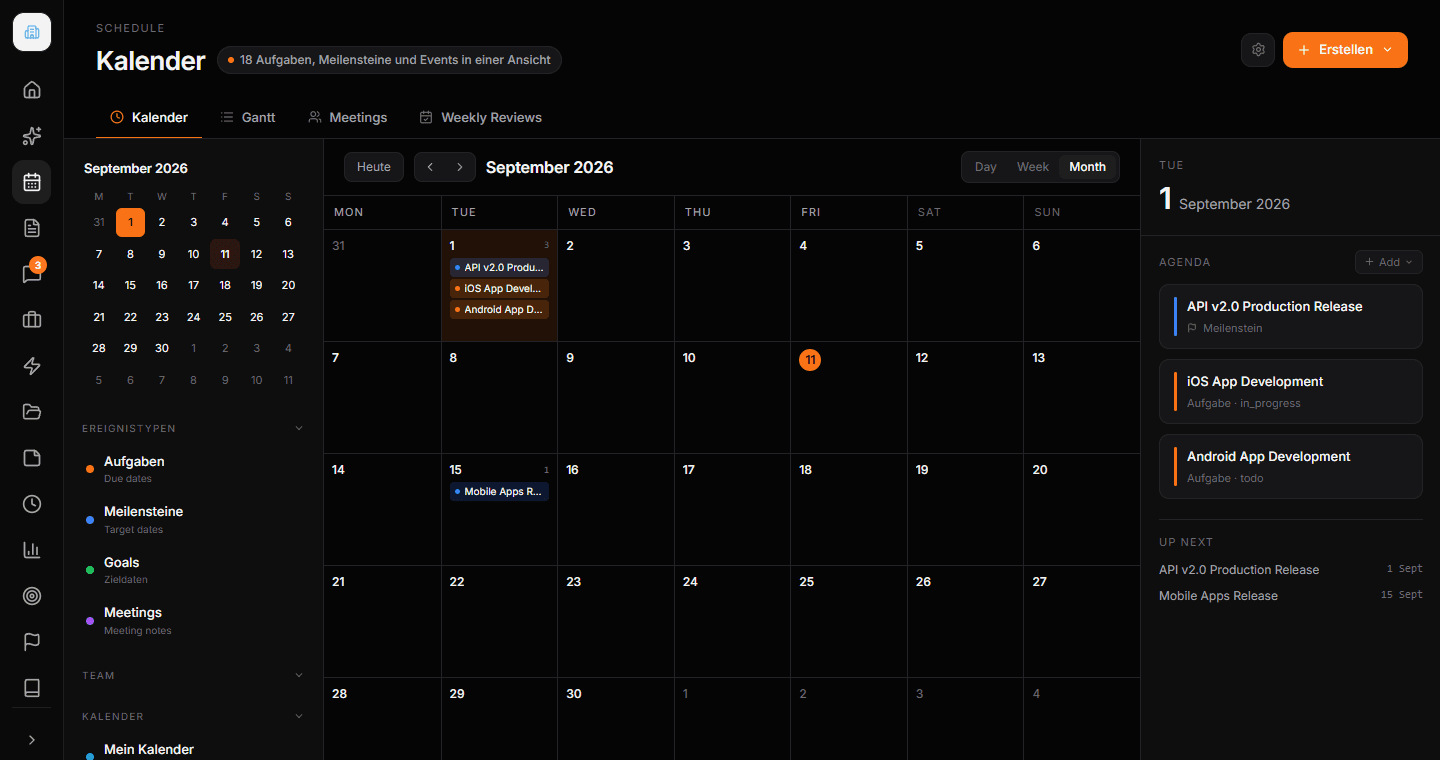This screenshot has height=760, width=1440.
Task: Open the Weekly Reviews tab
Action: pyautogui.click(x=480, y=117)
